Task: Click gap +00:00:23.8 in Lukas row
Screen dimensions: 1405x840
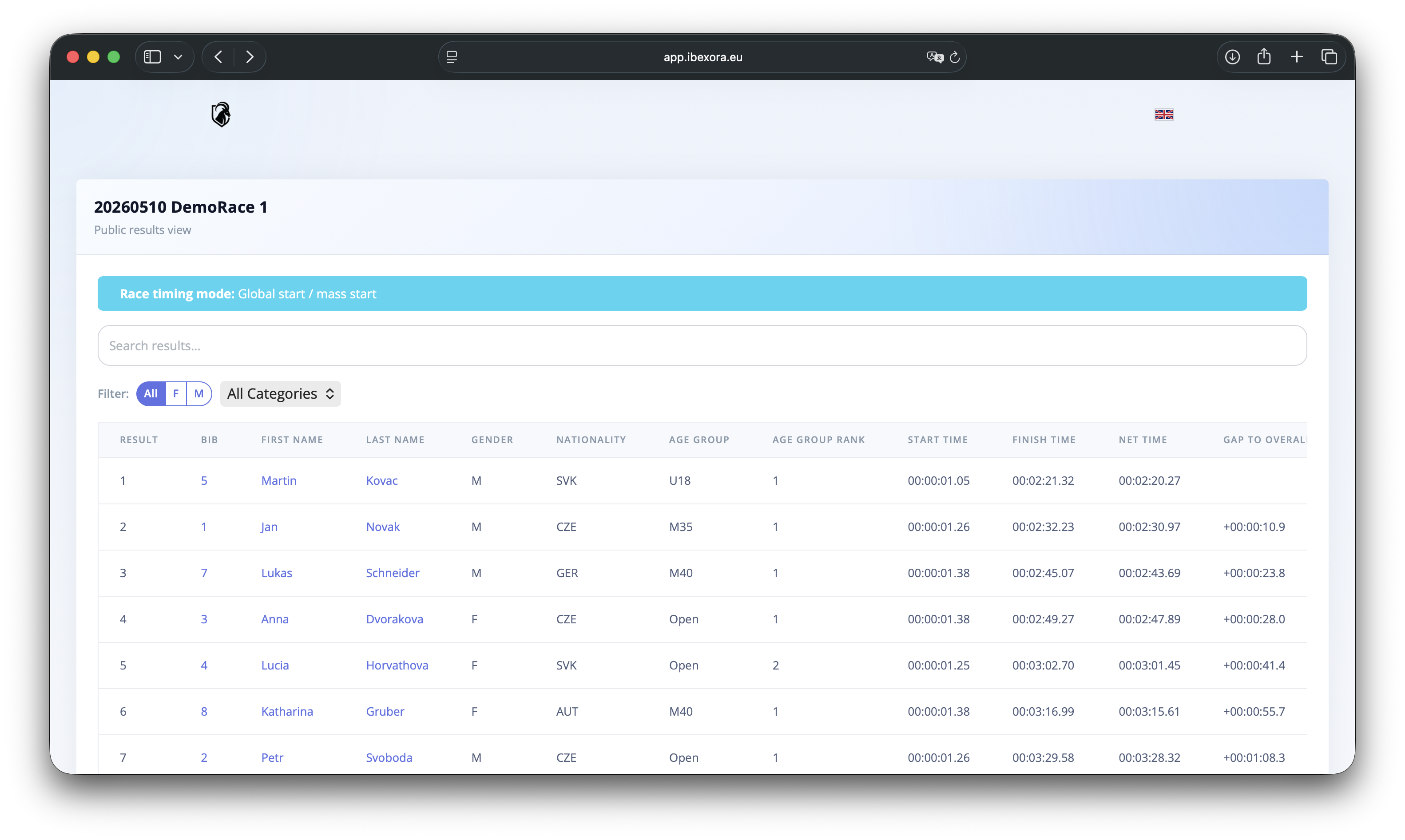Action: pyautogui.click(x=1254, y=573)
